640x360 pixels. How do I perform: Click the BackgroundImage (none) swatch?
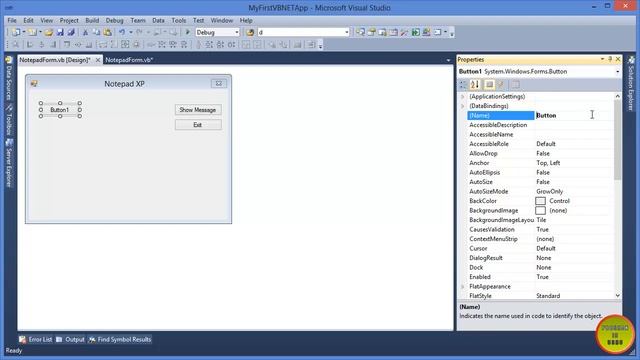click(x=540, y=211)
